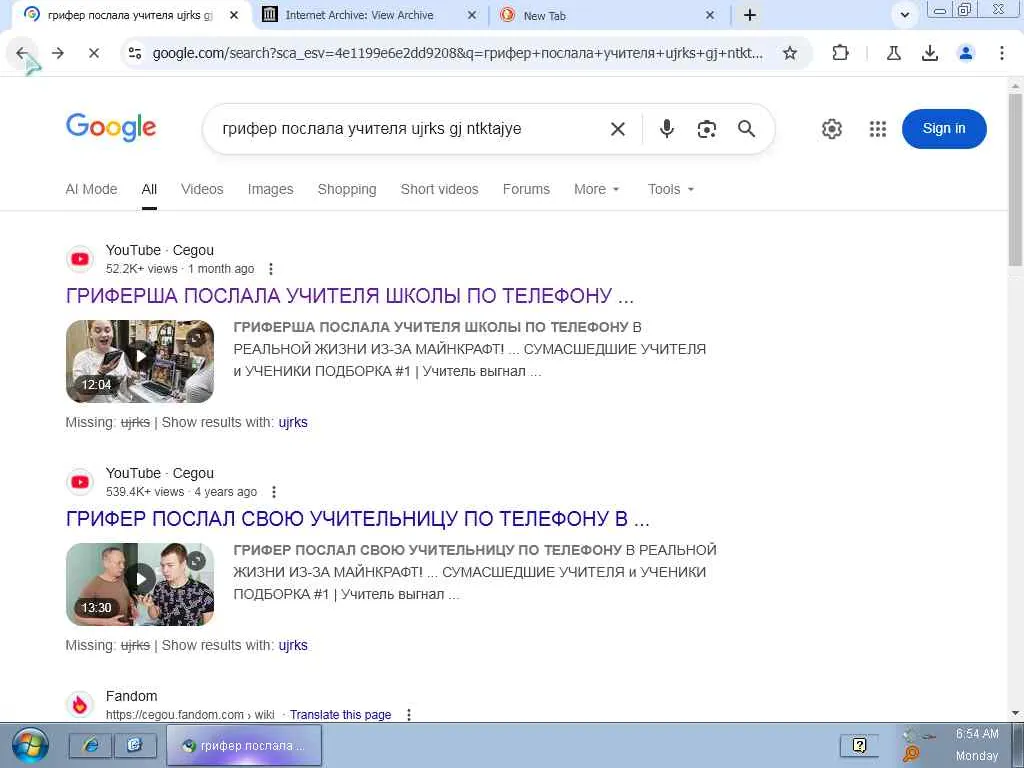Stop page loading with the X button
1024x768 pixels.
coord(94,53)
